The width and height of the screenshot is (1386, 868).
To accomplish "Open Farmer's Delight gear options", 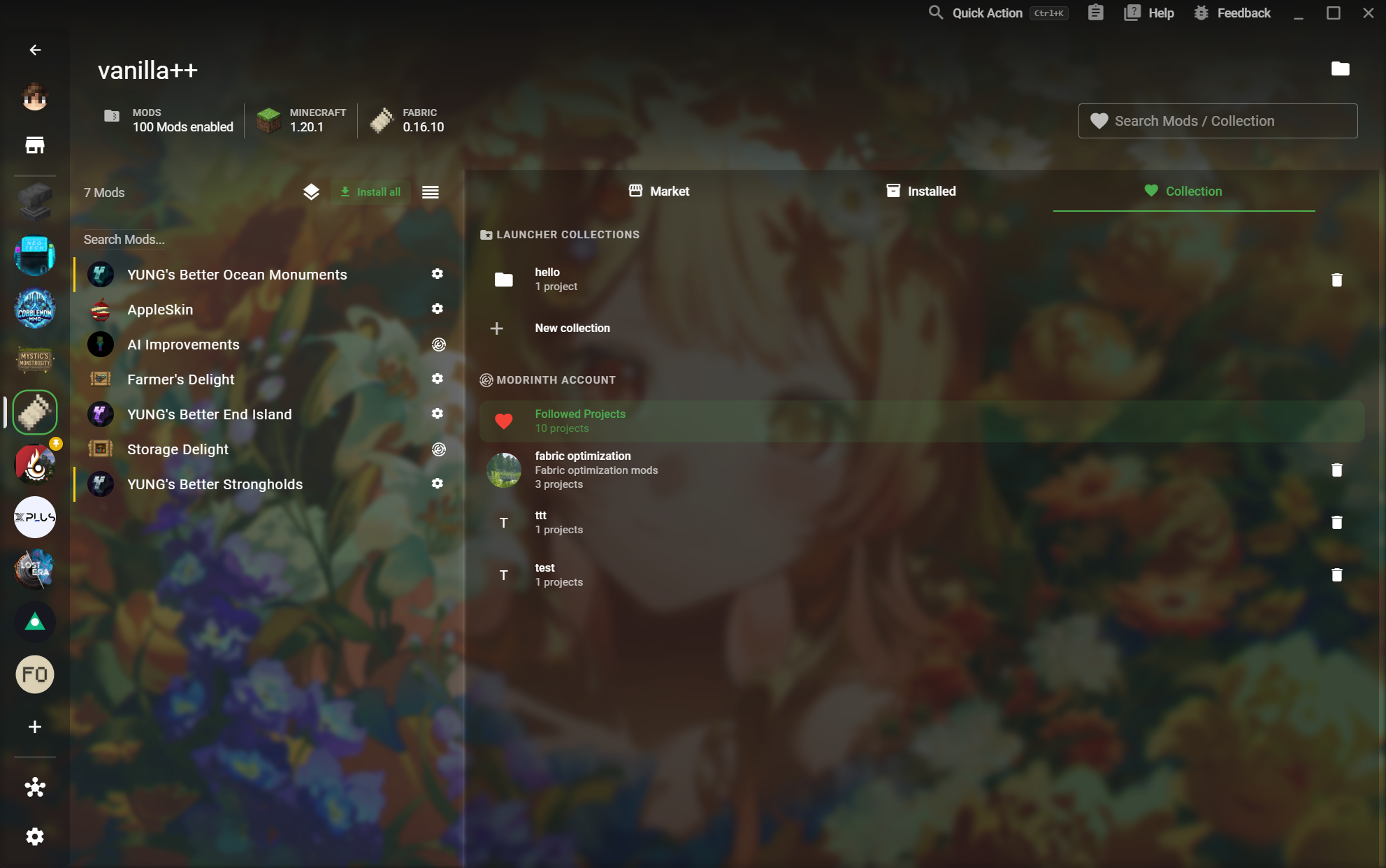I will (x=438, y=379).
